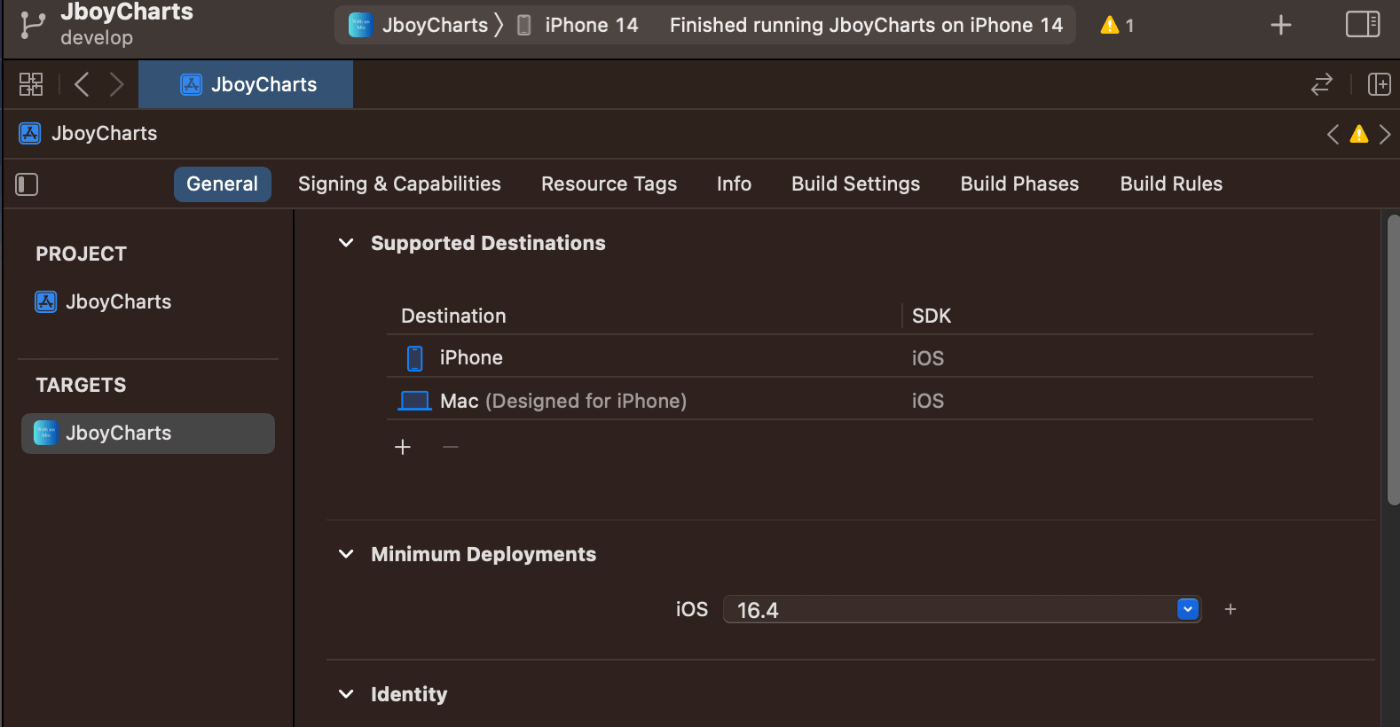The width and height of the screenshot is (1400, 727).
Task: Click the iOS SDK cell in iPhone row
Action: click(x=928, y=358)
